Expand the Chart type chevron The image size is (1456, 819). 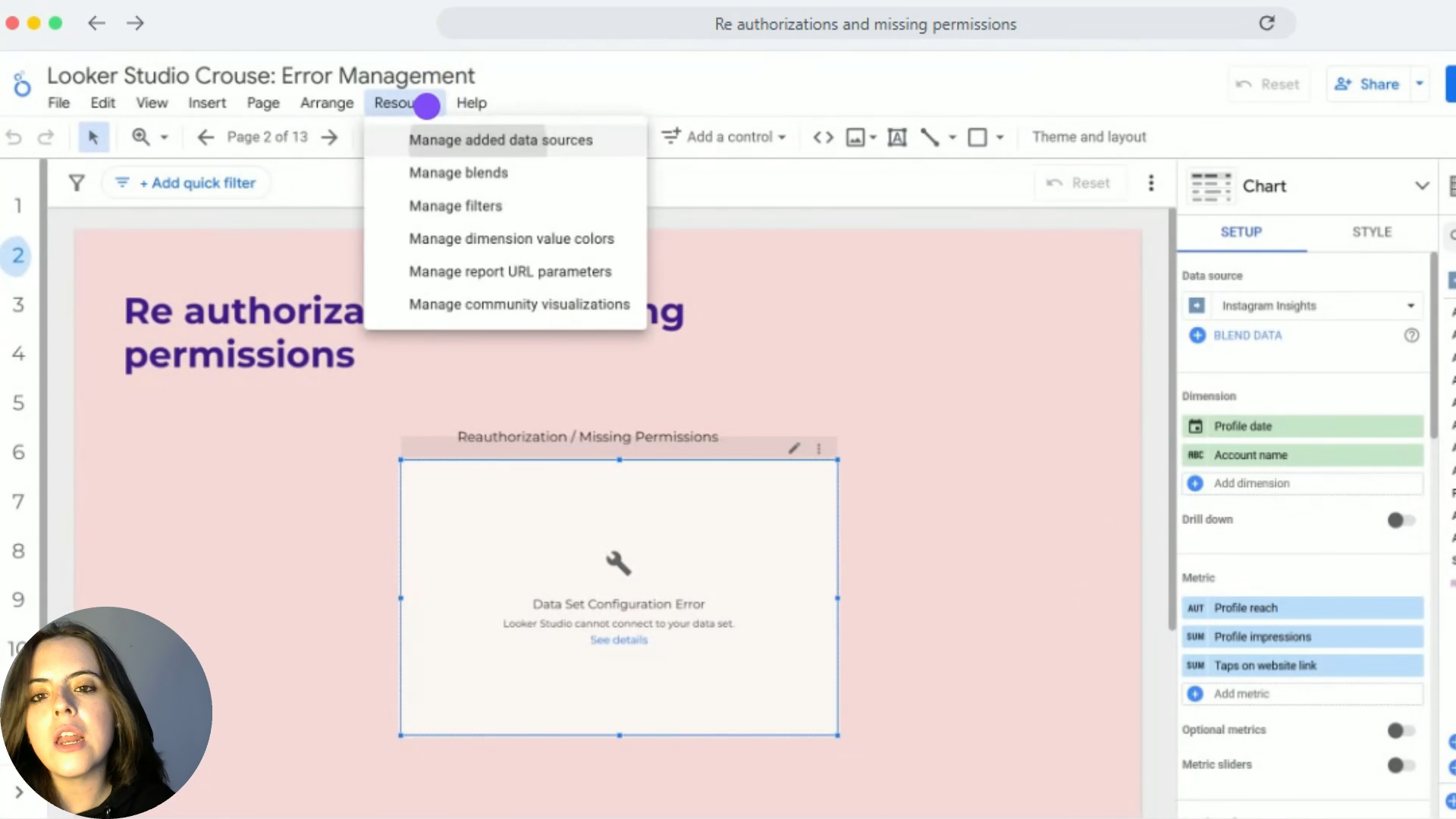1421,186
